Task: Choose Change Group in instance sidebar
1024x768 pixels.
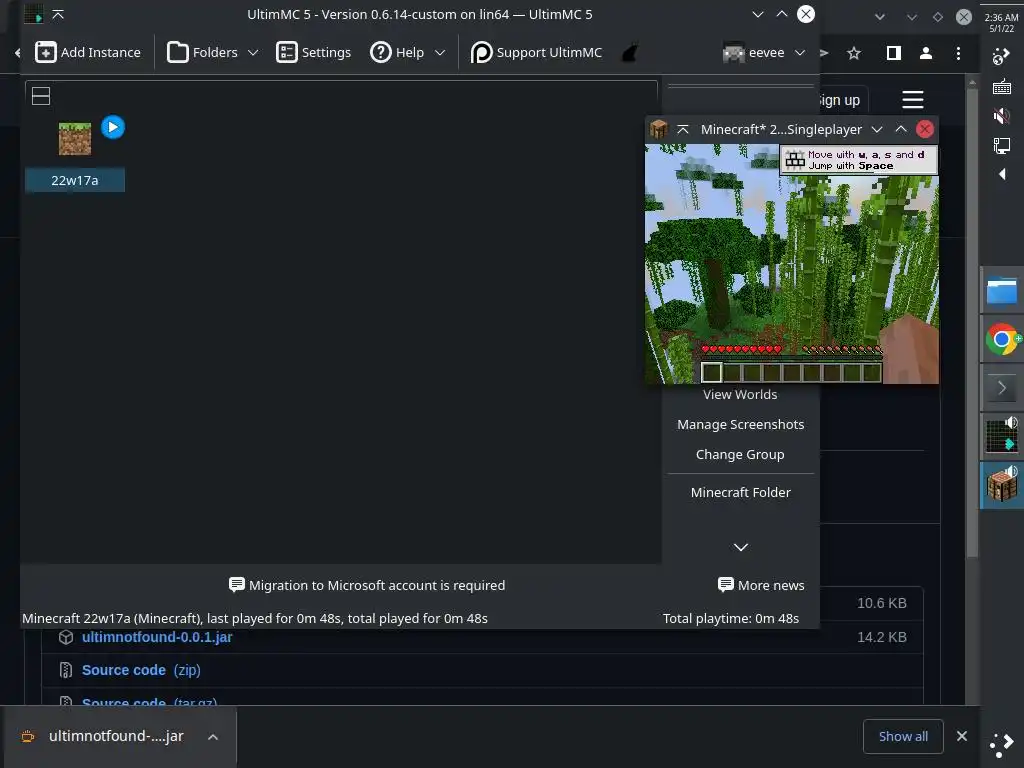Action: coord(740,455)
